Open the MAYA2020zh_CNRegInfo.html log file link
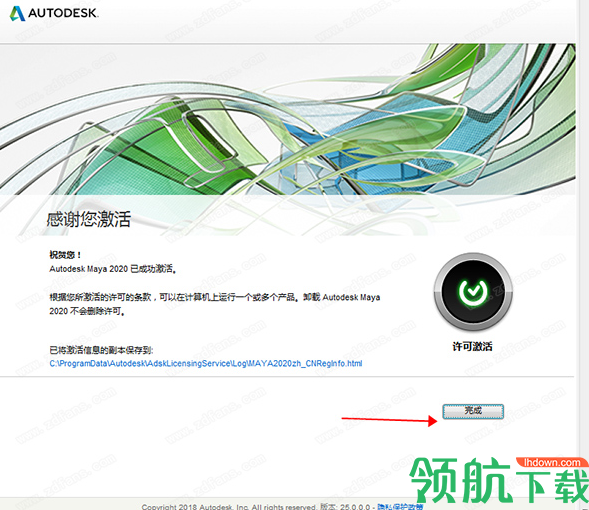 point(206,363)
